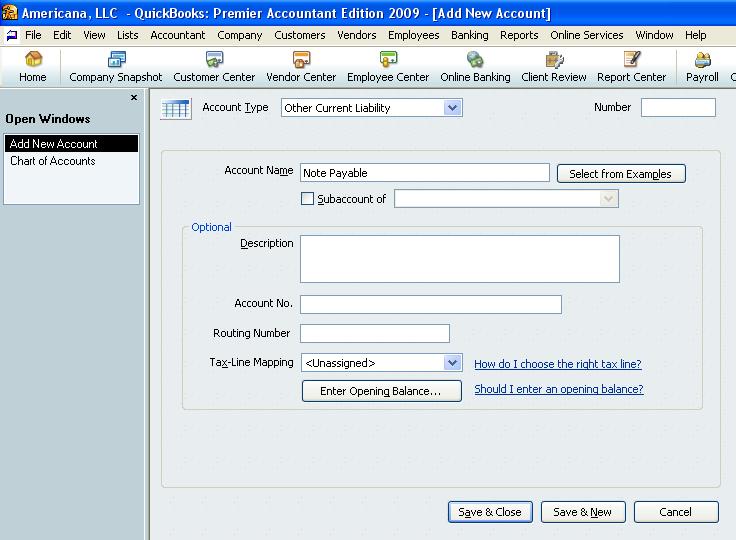
Task: Click the Number input field
Action: (x=678, y=108)
